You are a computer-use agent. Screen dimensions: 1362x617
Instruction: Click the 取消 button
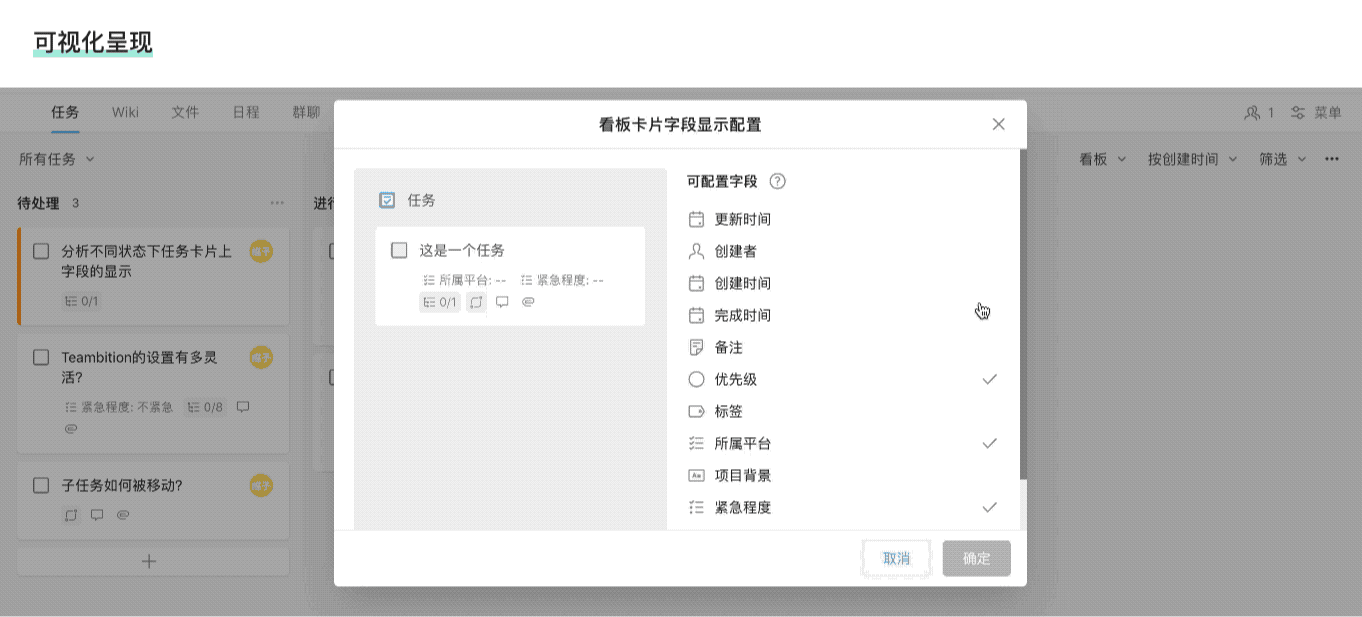(897, 559)
